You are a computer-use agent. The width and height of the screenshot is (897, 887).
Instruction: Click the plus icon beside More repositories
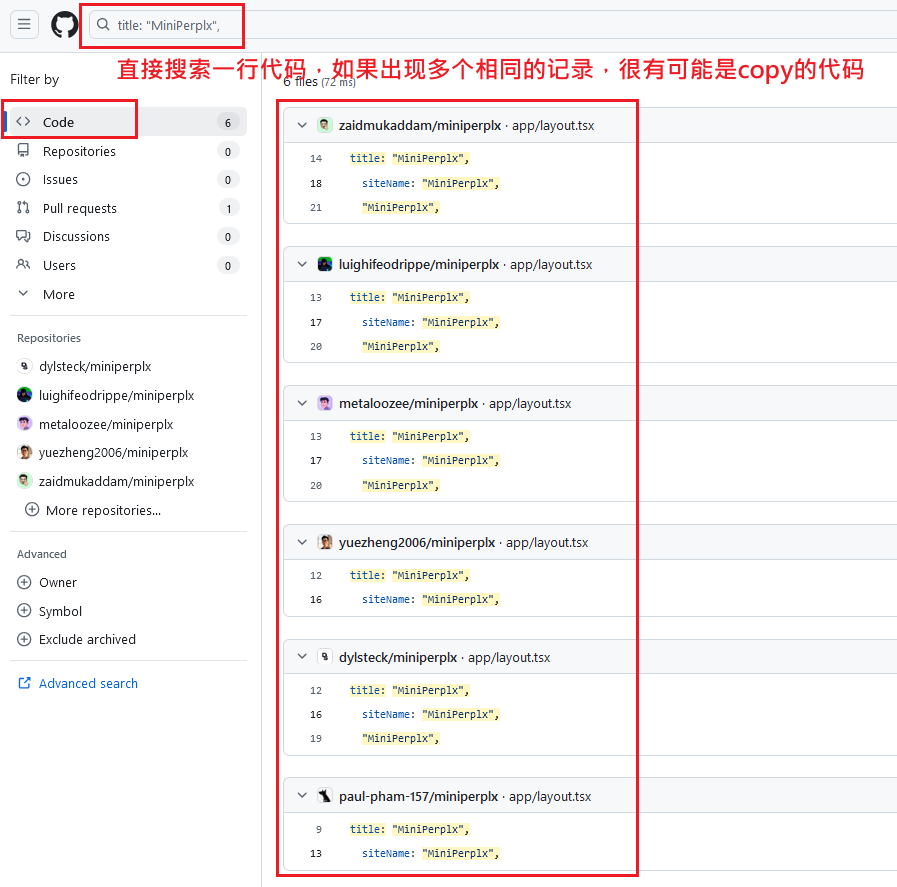tap(32, 510)
